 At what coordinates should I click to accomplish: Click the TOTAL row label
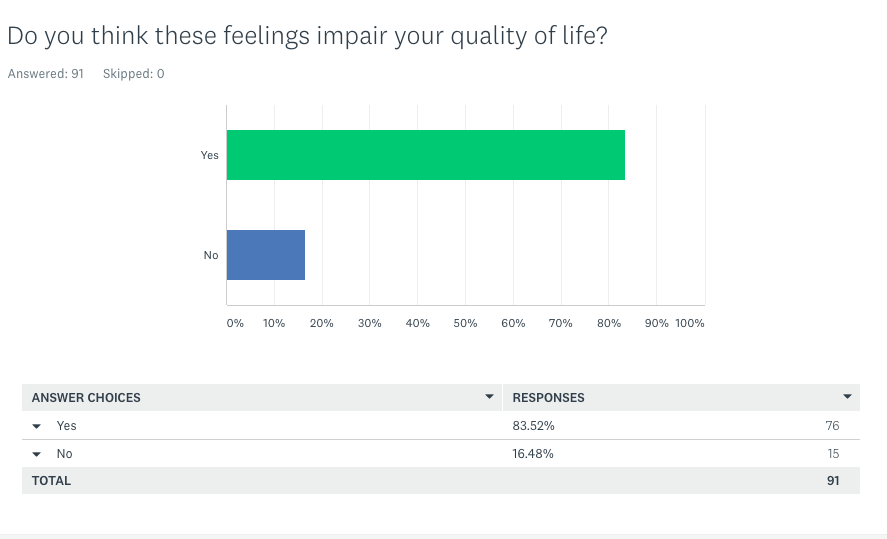51,481
